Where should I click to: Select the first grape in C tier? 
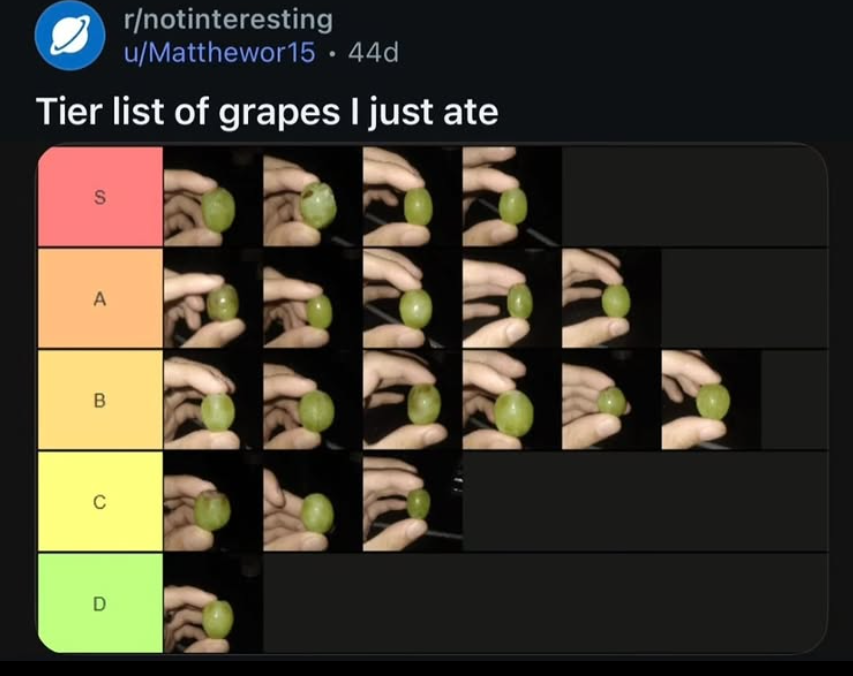pos(212,502)
